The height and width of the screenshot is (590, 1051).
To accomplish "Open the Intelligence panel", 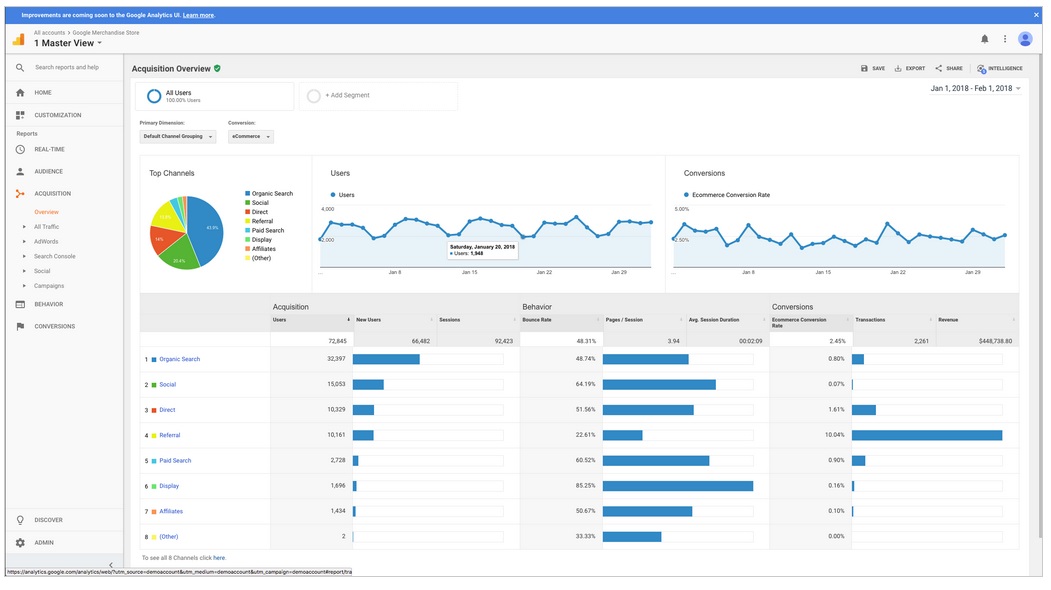I will click(999, 69).
